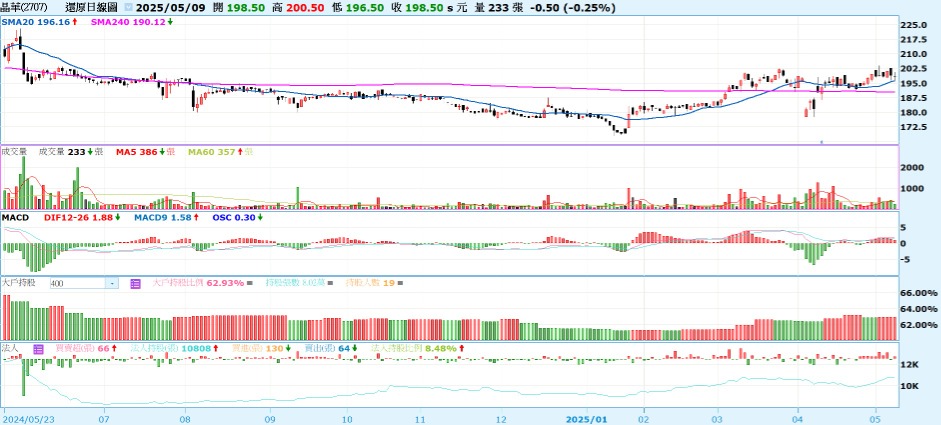
Task: Open the purple list icon in 大戶持股 panel
Action: (135, 283)
